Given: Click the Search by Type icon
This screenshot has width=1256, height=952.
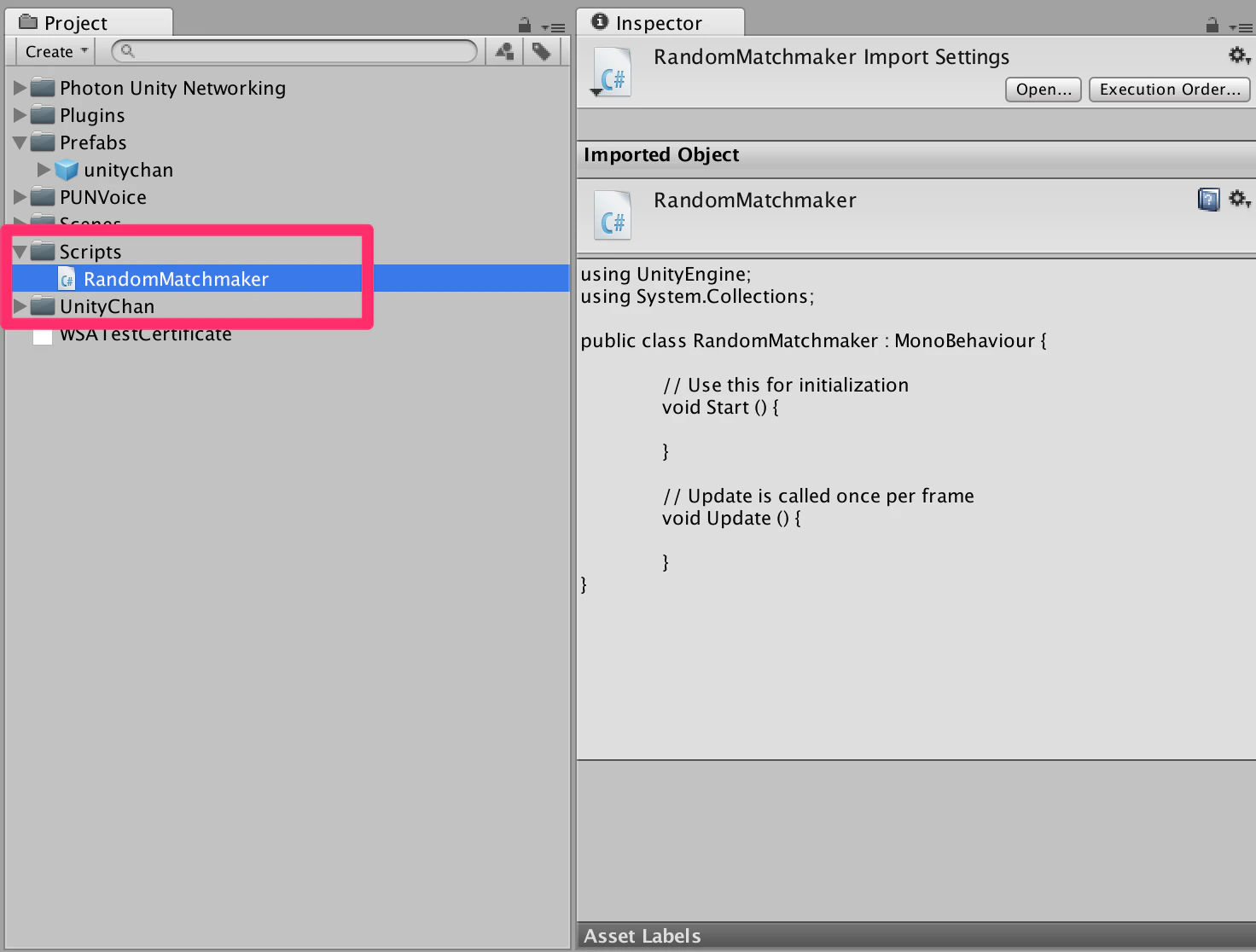Looking at the screenshot, I should 504,52.
